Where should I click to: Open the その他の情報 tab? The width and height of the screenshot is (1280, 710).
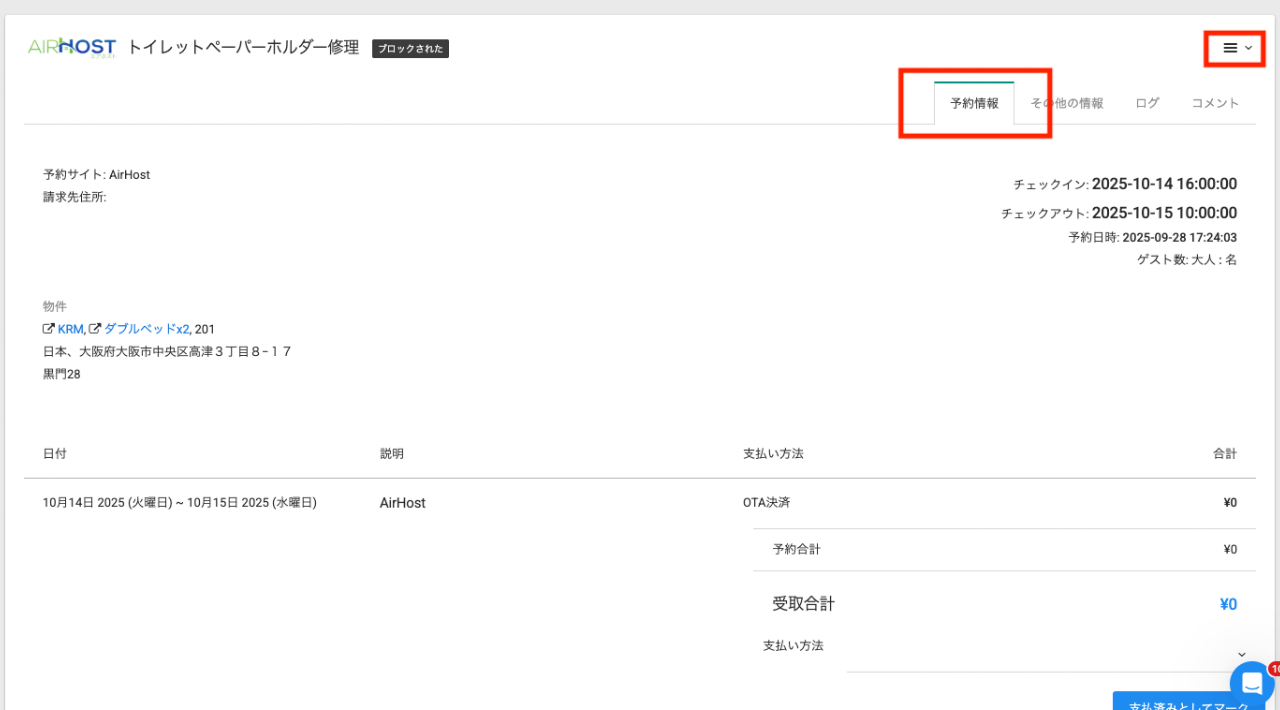tap(1067, 103)
